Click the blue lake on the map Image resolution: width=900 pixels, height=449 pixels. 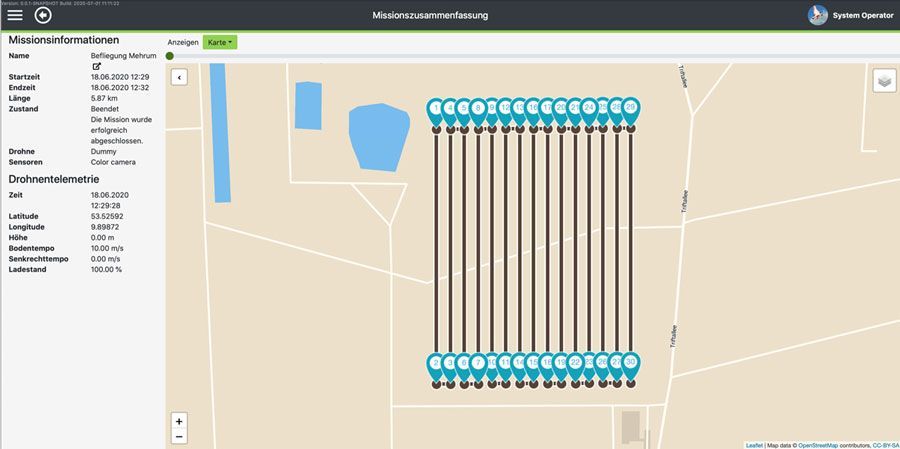[x=378, y=135]
